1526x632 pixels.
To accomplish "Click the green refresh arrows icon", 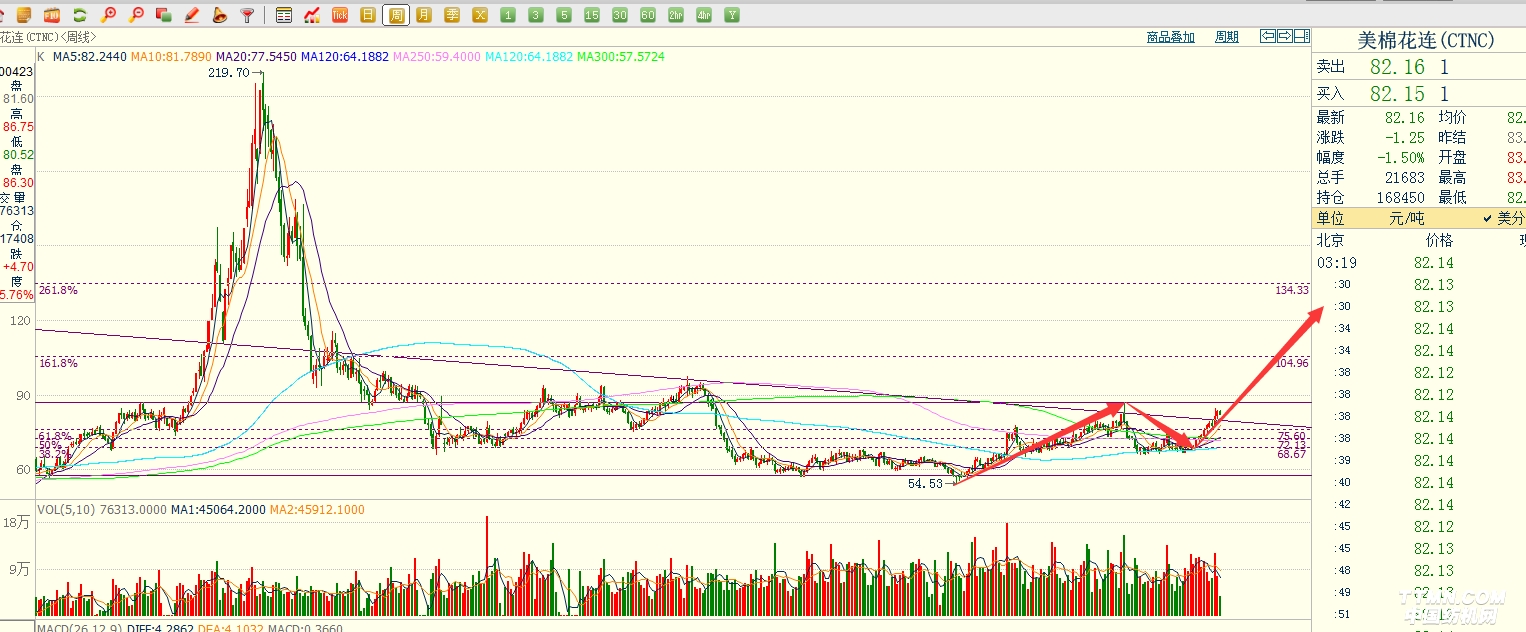I will [79, 15].
